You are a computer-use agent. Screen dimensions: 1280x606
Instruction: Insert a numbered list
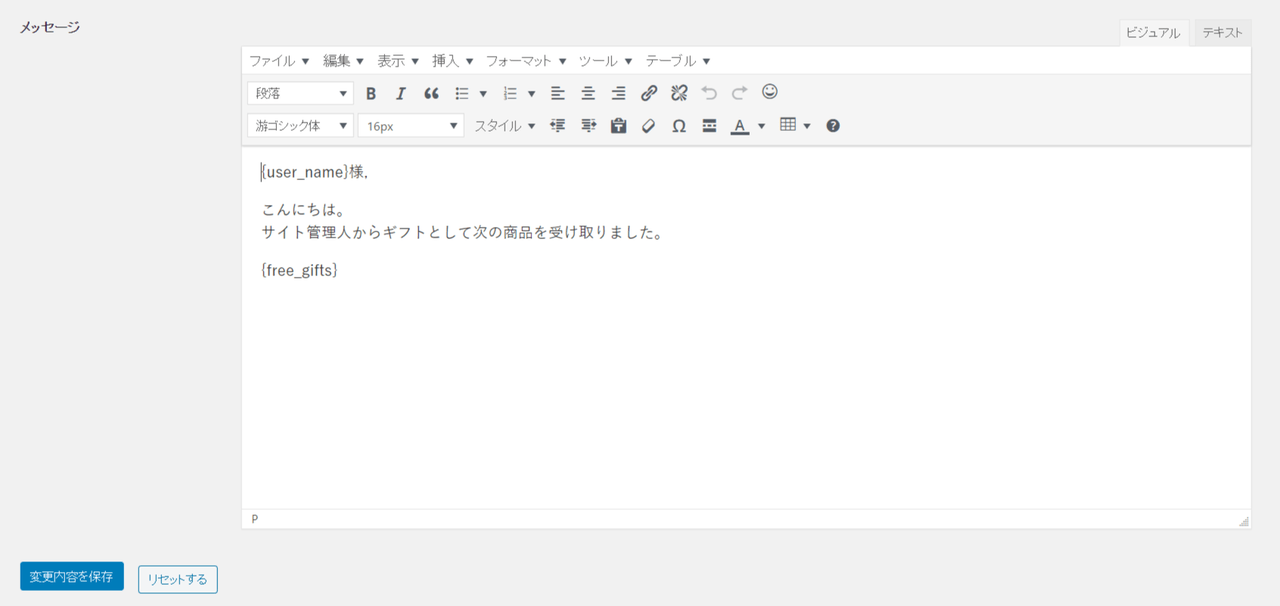pyautogui.click(x=510, y=93)
